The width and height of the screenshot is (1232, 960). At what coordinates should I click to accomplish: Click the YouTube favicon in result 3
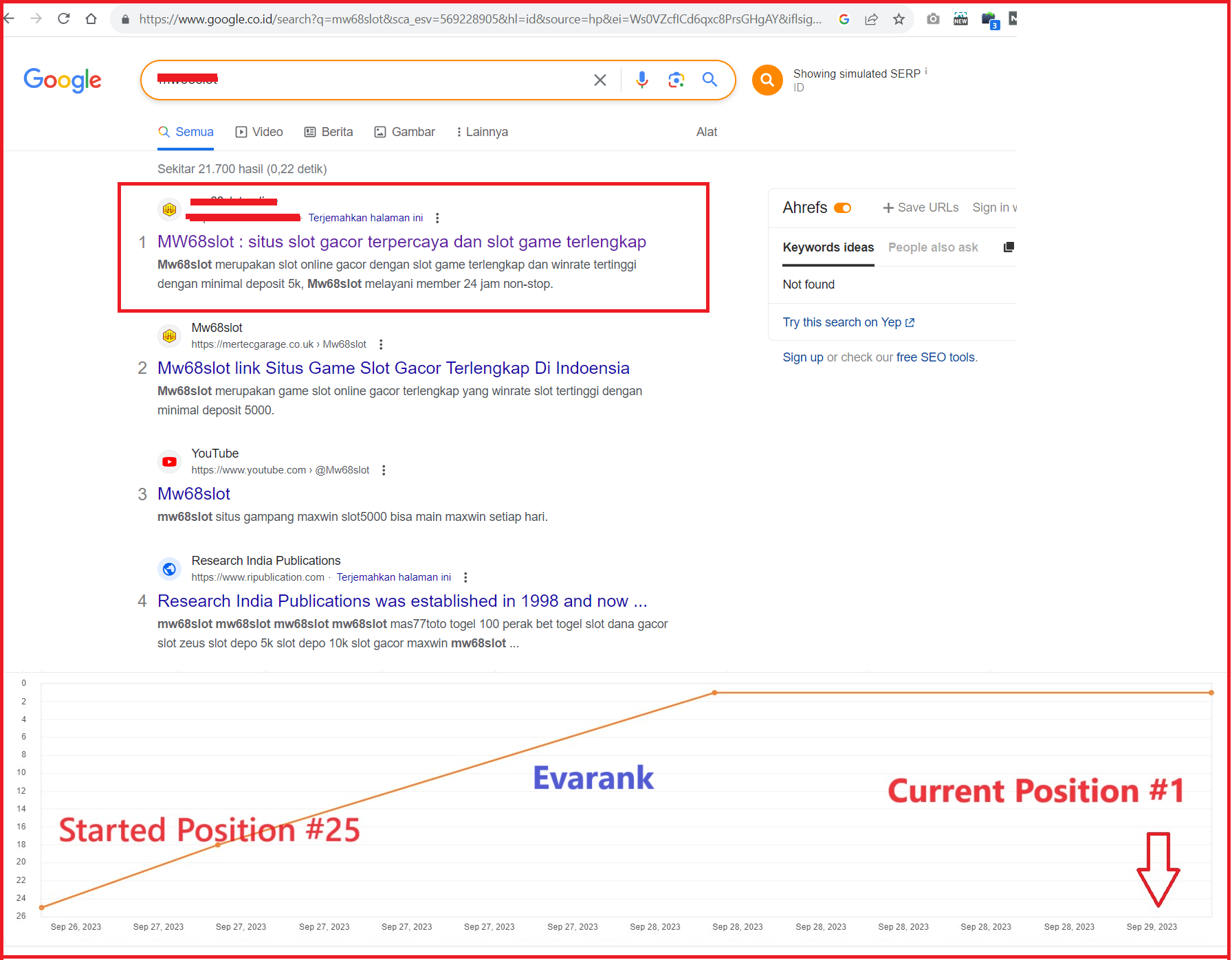coord(169,462)
